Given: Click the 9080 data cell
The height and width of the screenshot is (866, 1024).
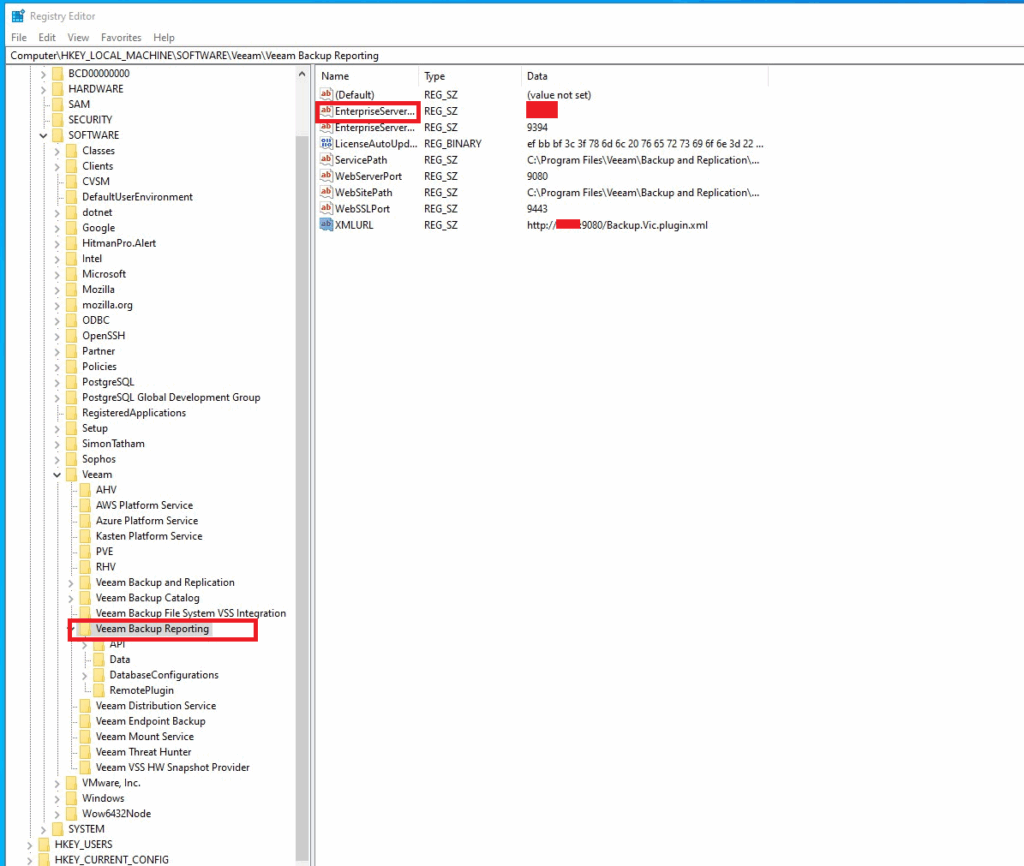Looking at the screenshot, I should coord(537,176).
